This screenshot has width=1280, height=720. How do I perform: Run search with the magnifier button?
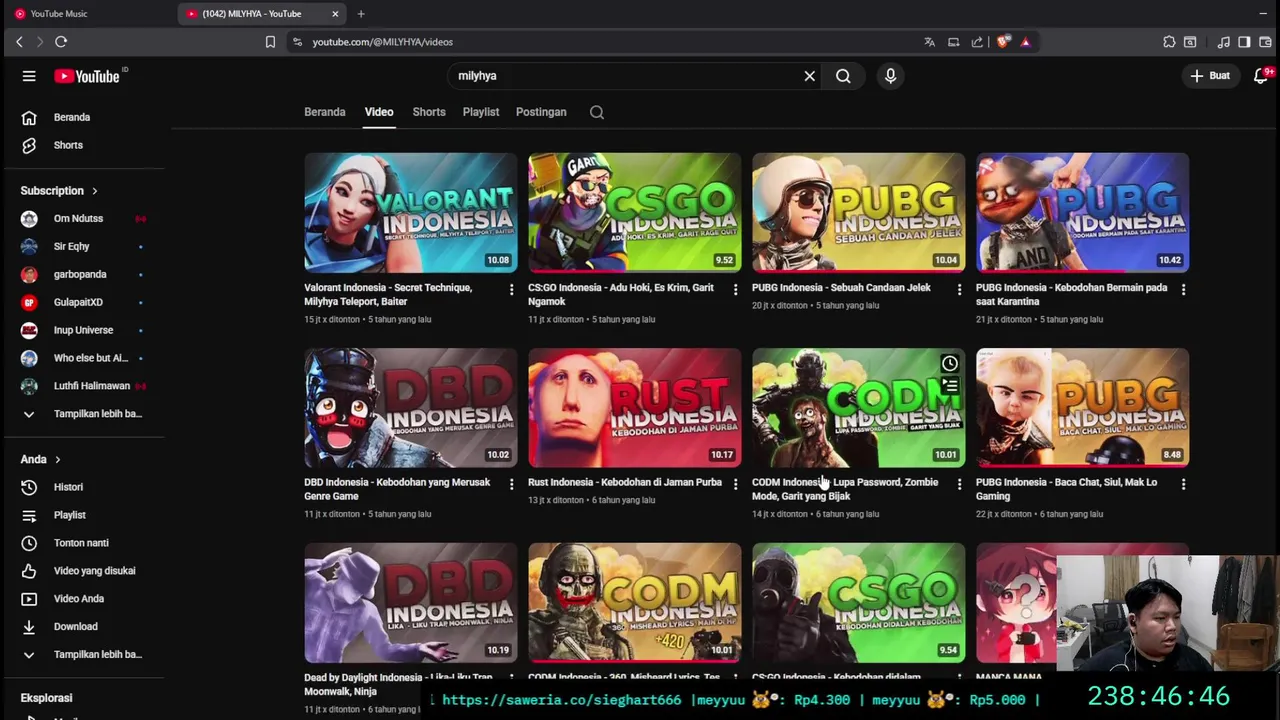[843, 76]
